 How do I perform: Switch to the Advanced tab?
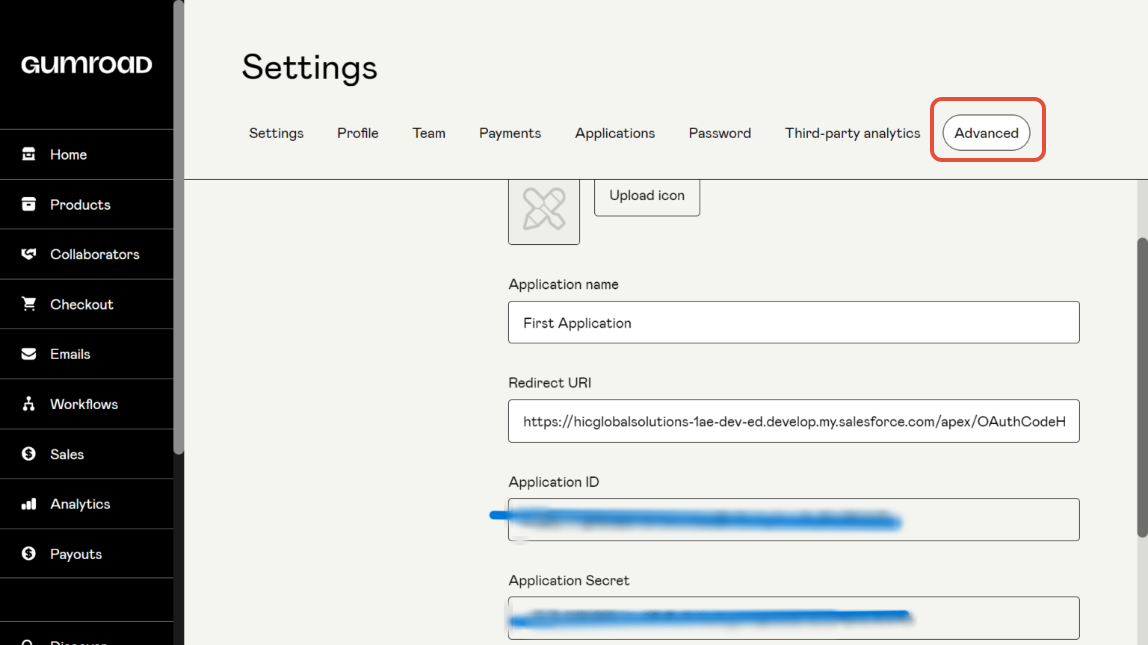[x=986, y=133]
